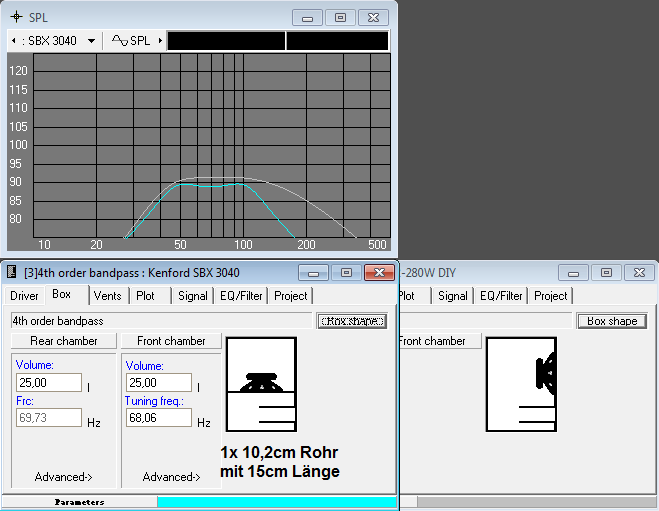Expand the SPL plot type arrow
This screenshot has height=511, width=659.
point(160,41)
